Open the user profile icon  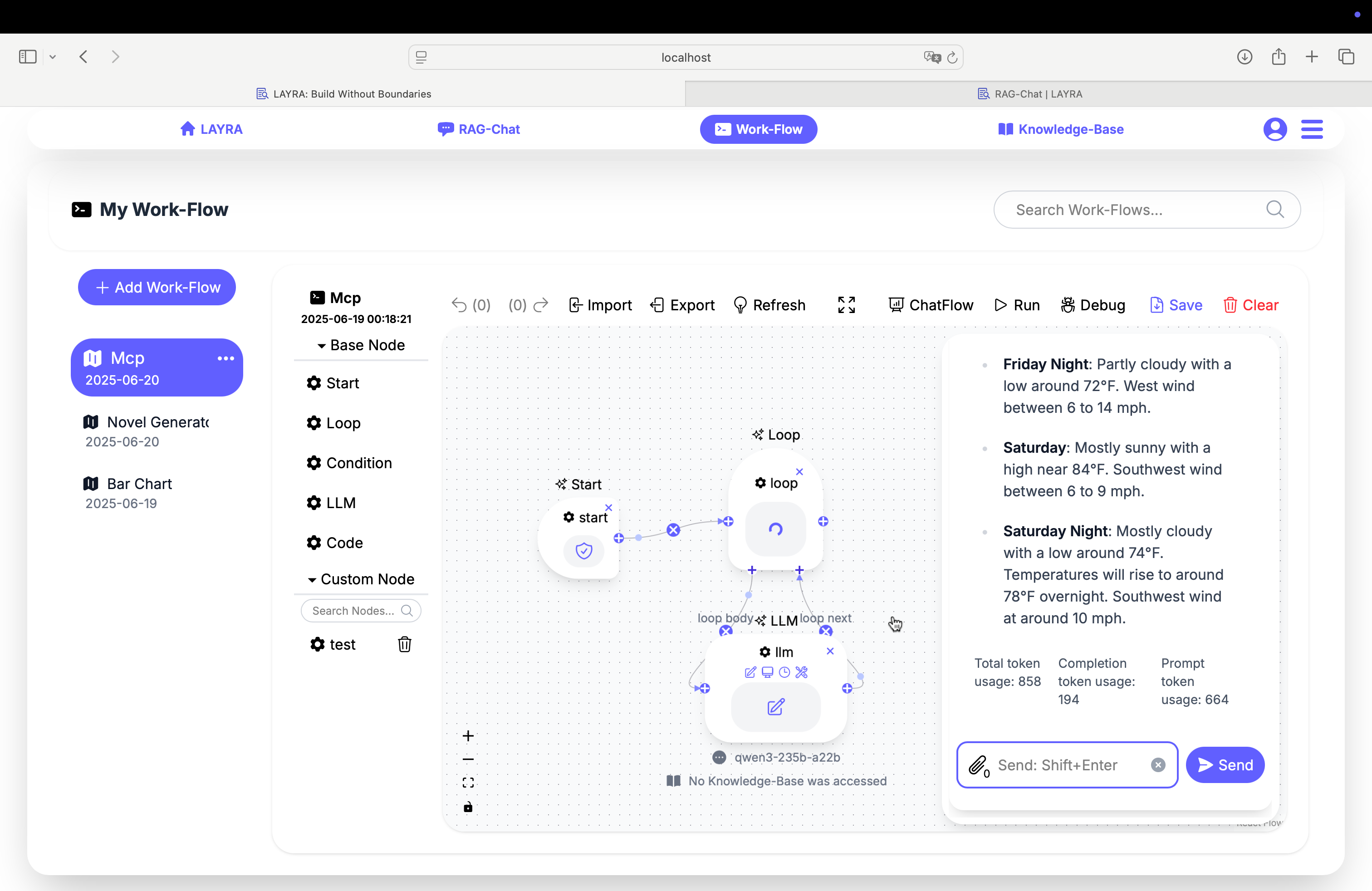tap(1274, 129)
